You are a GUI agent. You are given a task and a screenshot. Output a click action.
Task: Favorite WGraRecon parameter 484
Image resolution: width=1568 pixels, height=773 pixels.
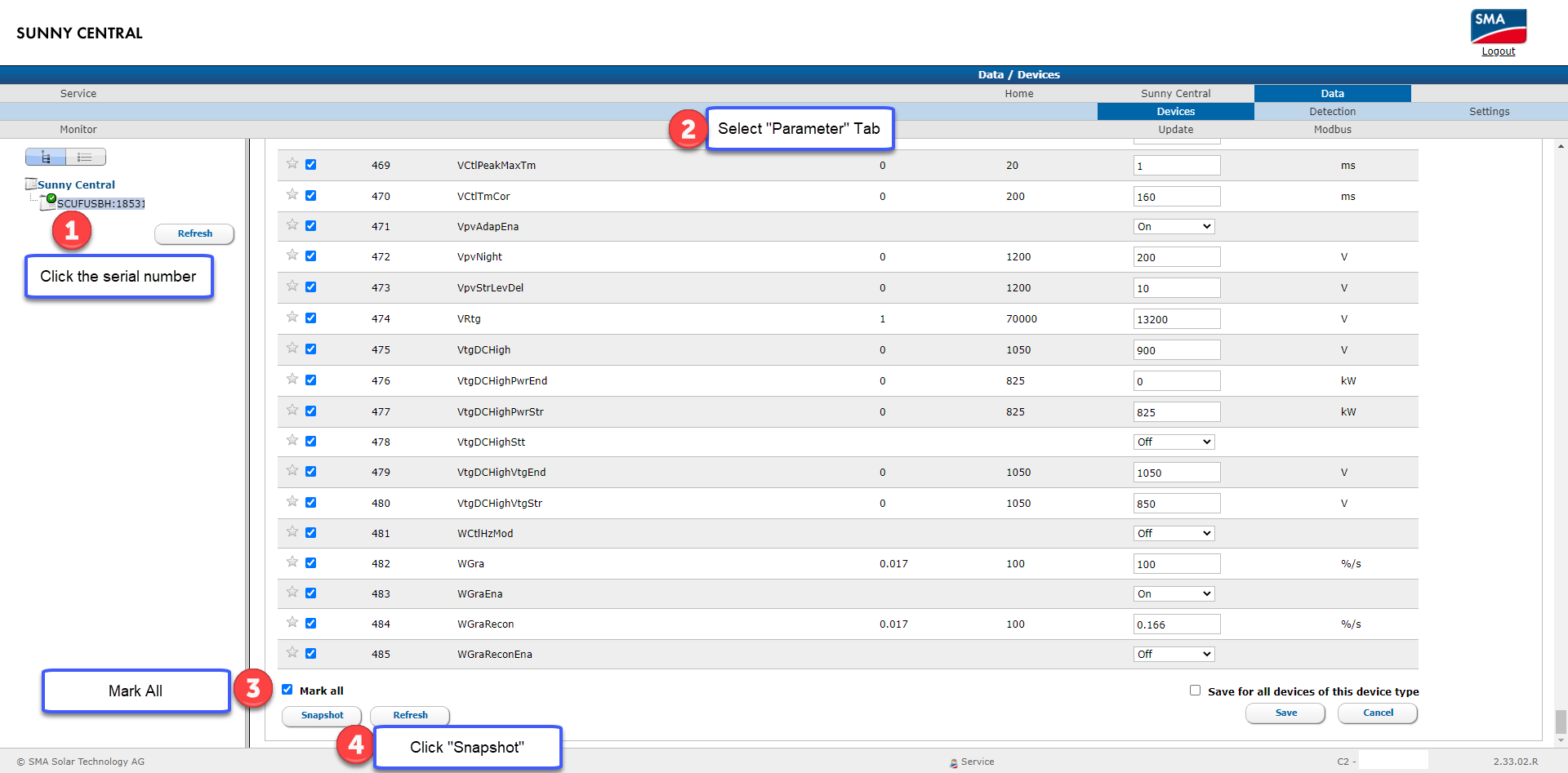[x=292, y=622]
